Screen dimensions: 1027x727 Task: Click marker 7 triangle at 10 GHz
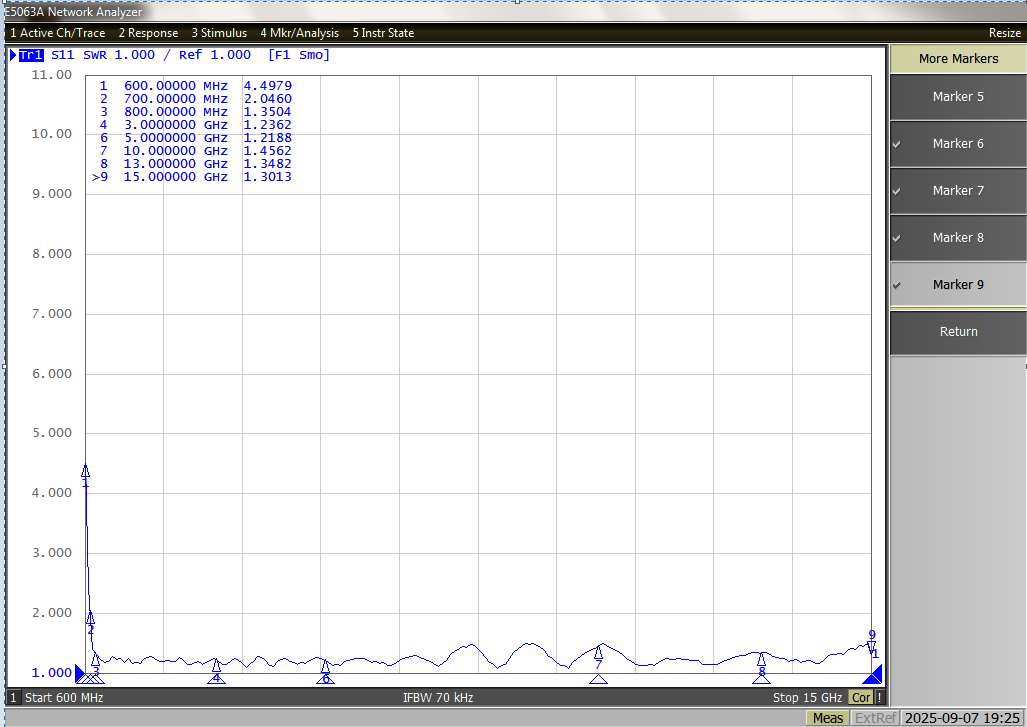pos(598,652)
